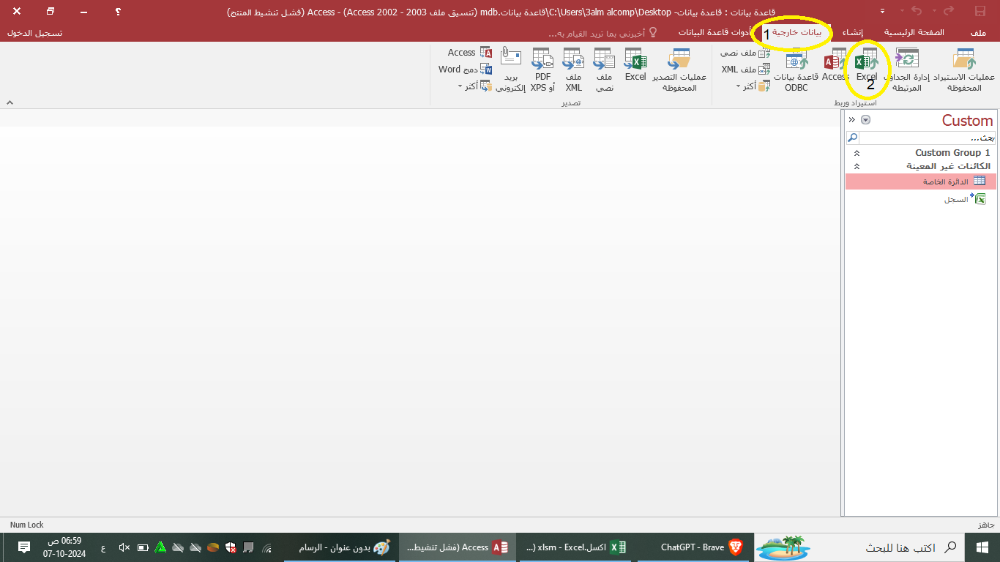Open saved imports (عمليات الاستيراد المحفوظة)
The height and width of the screenshot is (562, 1000).
point(964,70)
